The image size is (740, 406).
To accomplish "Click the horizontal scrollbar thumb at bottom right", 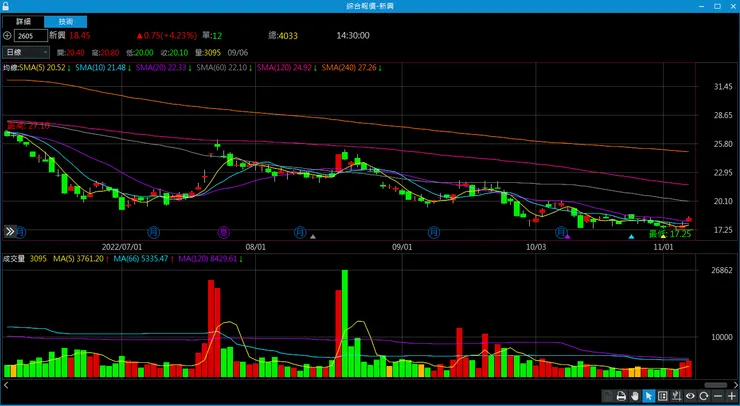I will coord(715,385).
